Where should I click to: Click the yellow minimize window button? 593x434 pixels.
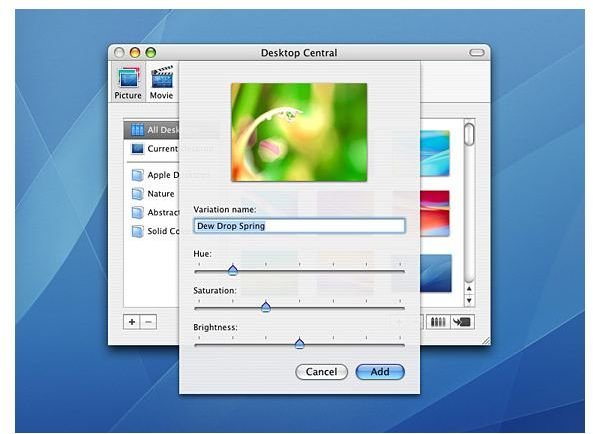coord(135,53)
